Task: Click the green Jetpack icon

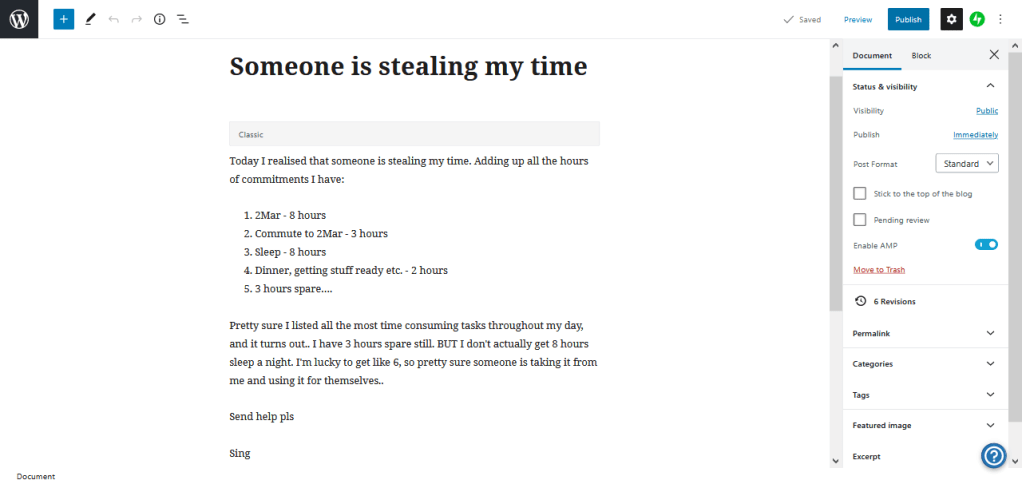Action: [977, 19]
